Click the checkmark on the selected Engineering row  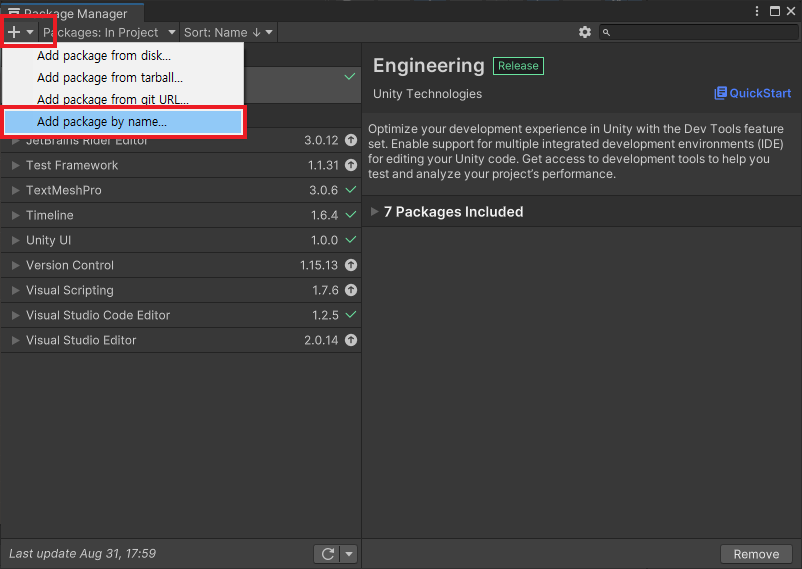click(350, 77)
